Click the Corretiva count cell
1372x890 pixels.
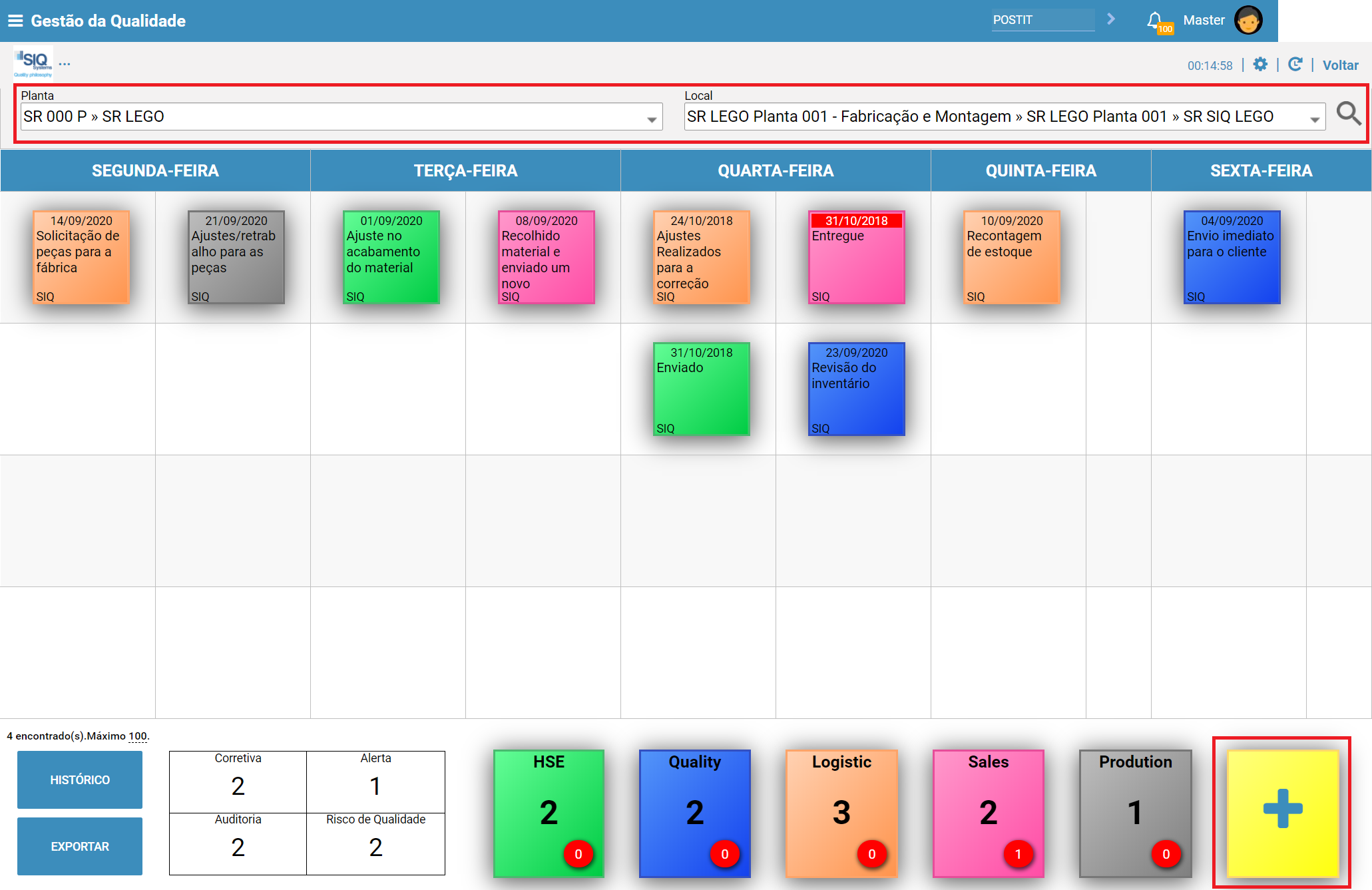click(238, 781)
